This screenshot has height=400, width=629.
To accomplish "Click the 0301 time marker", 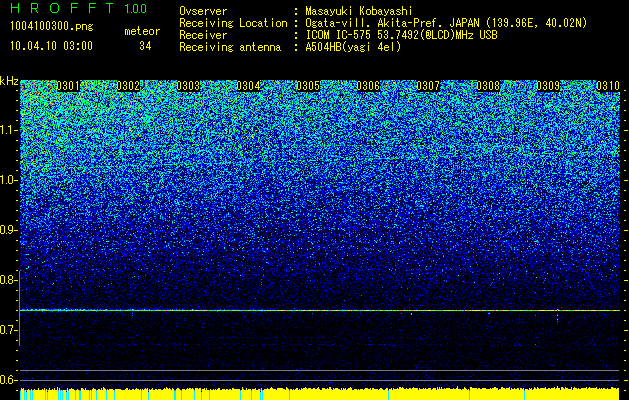I will tap(68, 86).
